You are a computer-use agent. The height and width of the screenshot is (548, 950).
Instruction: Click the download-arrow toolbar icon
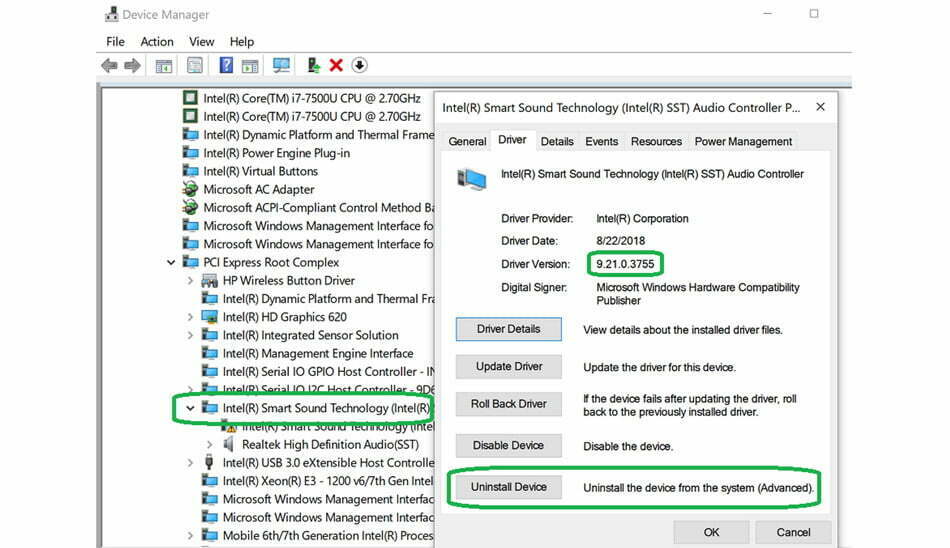(359, 65)
